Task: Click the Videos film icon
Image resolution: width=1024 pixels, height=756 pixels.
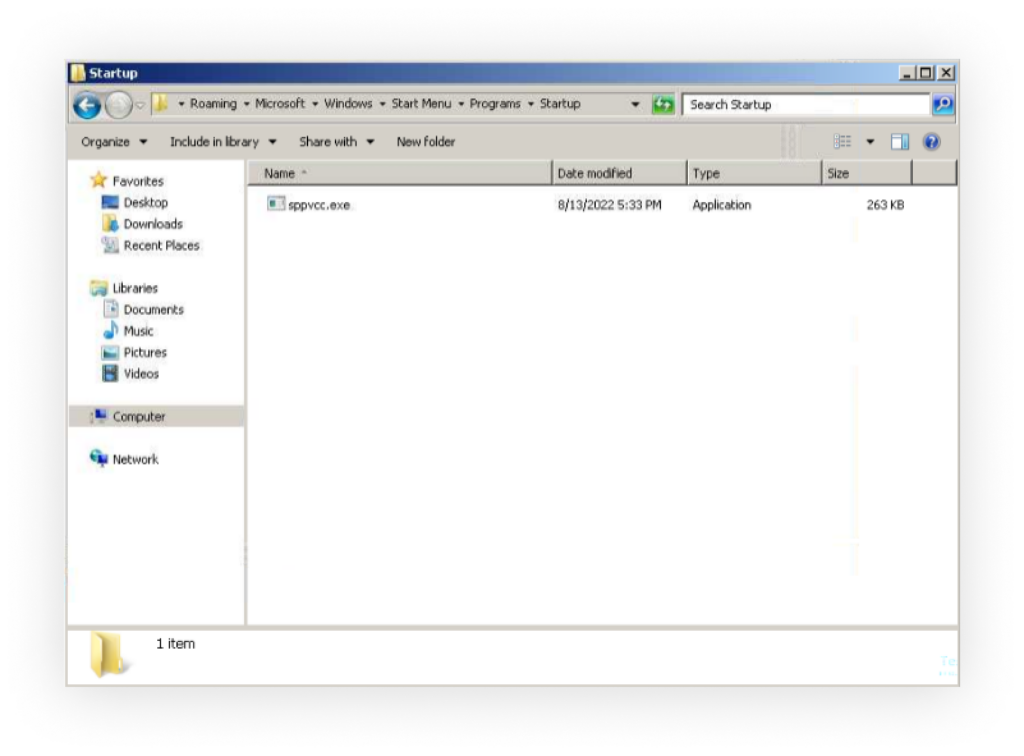Action: click(110, 373)
